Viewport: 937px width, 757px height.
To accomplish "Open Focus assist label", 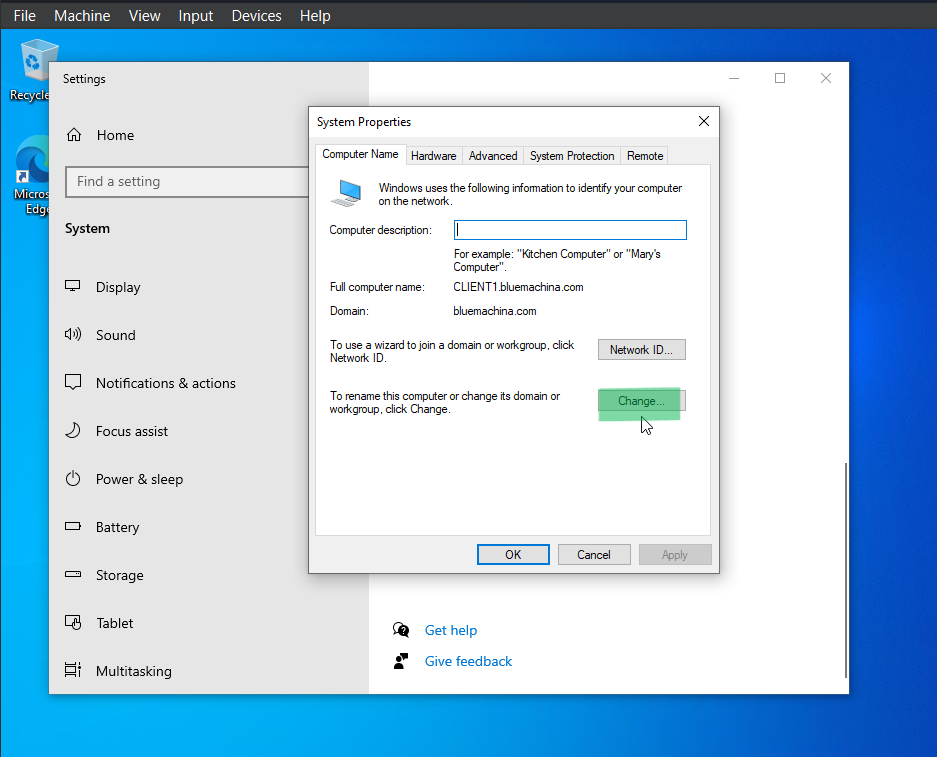I will (132, 431).
